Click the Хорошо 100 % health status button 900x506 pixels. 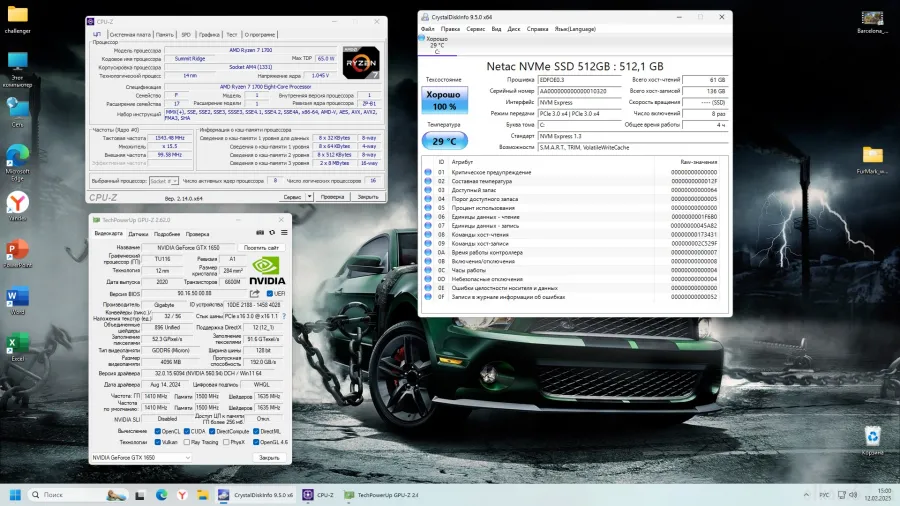pyautogui.click(x=444, y=100)
